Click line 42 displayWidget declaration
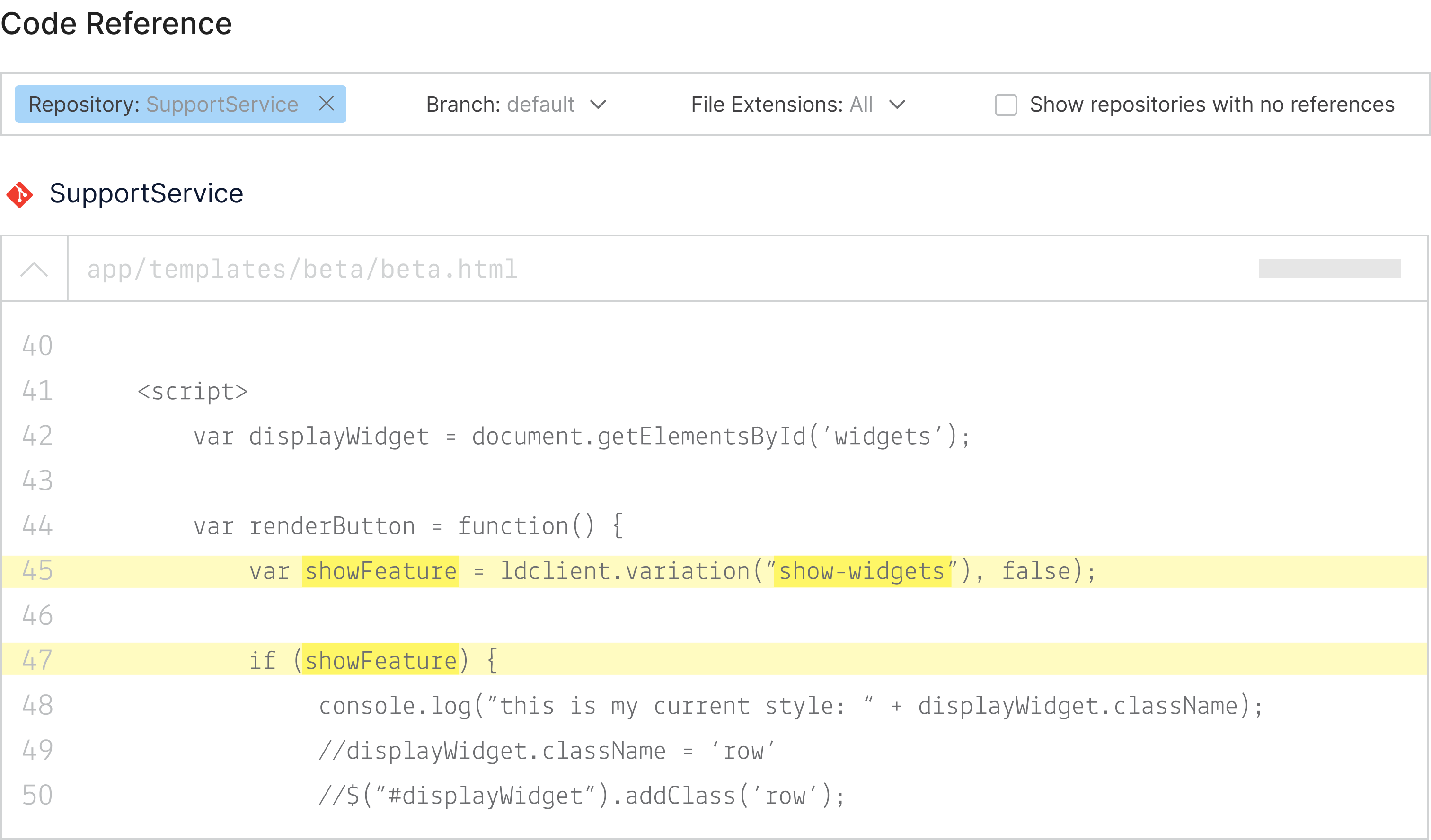The image size is (1431, 840). click(582, 437)
